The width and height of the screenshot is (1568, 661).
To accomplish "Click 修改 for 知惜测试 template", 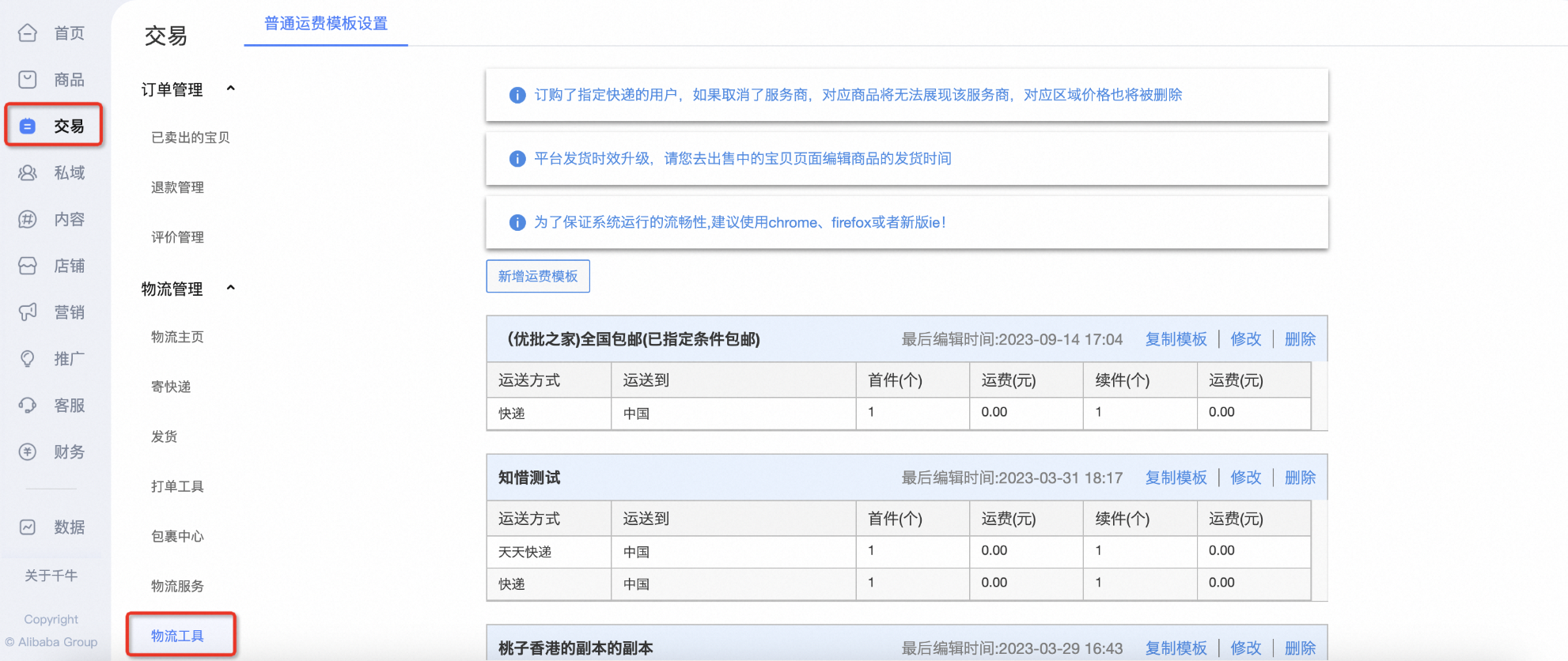I will 1246,478.
